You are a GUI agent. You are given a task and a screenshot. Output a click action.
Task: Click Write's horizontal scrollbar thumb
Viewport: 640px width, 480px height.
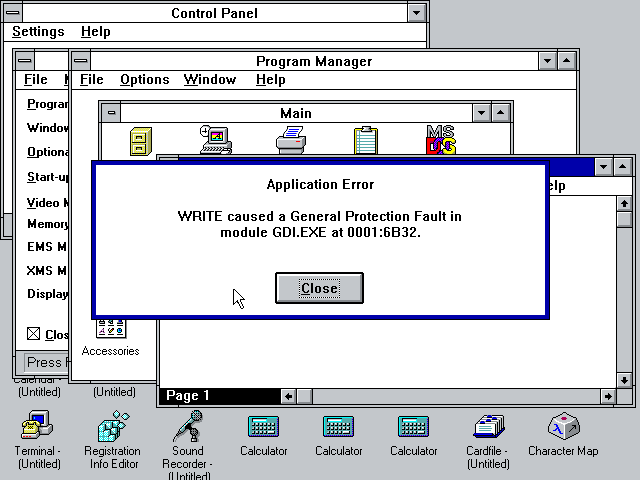[x=304, y=396]
